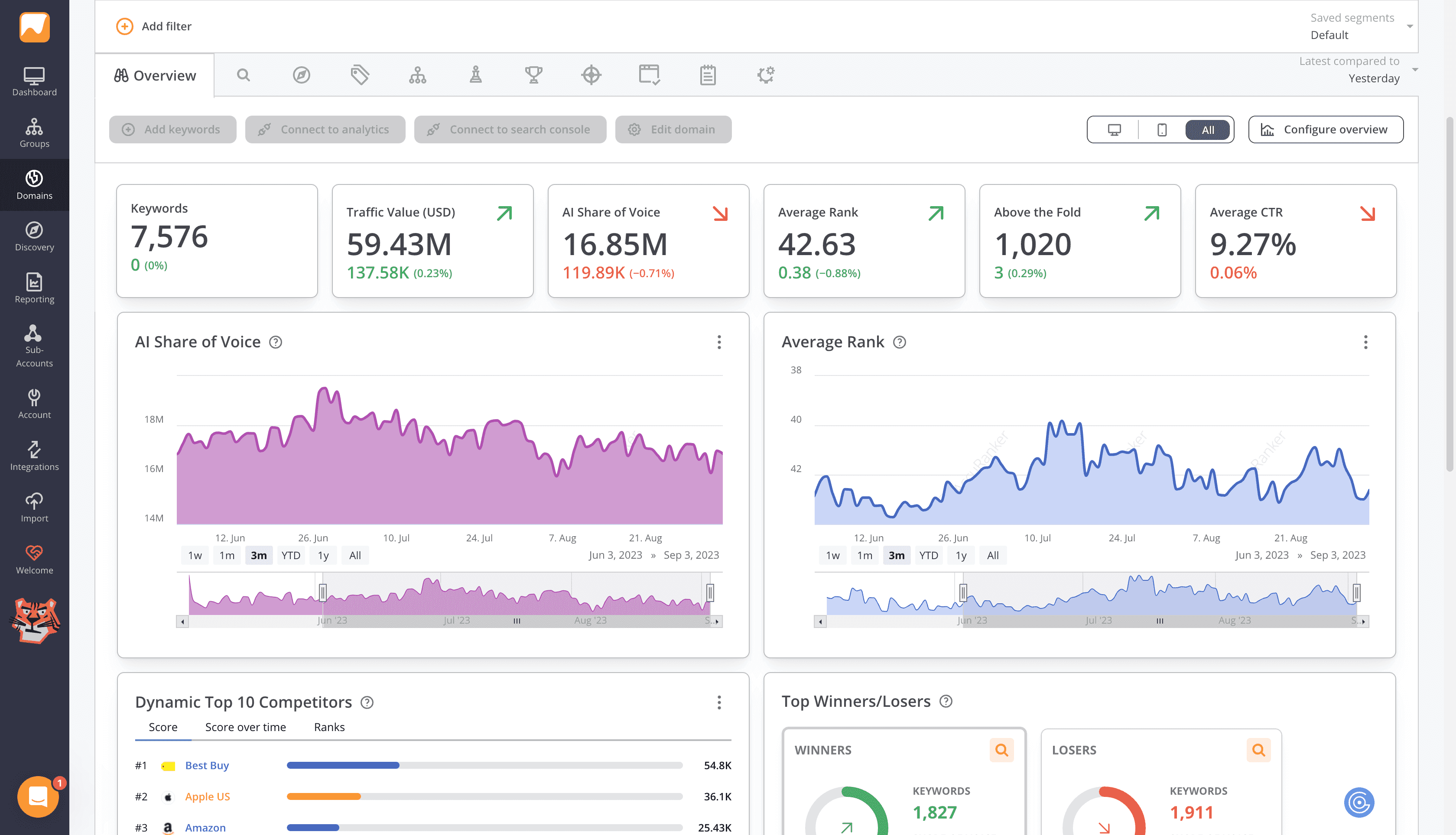Open the chat support bubble
The width and height of the screenshot is (1456, 835).
click(x=38, y=796)
